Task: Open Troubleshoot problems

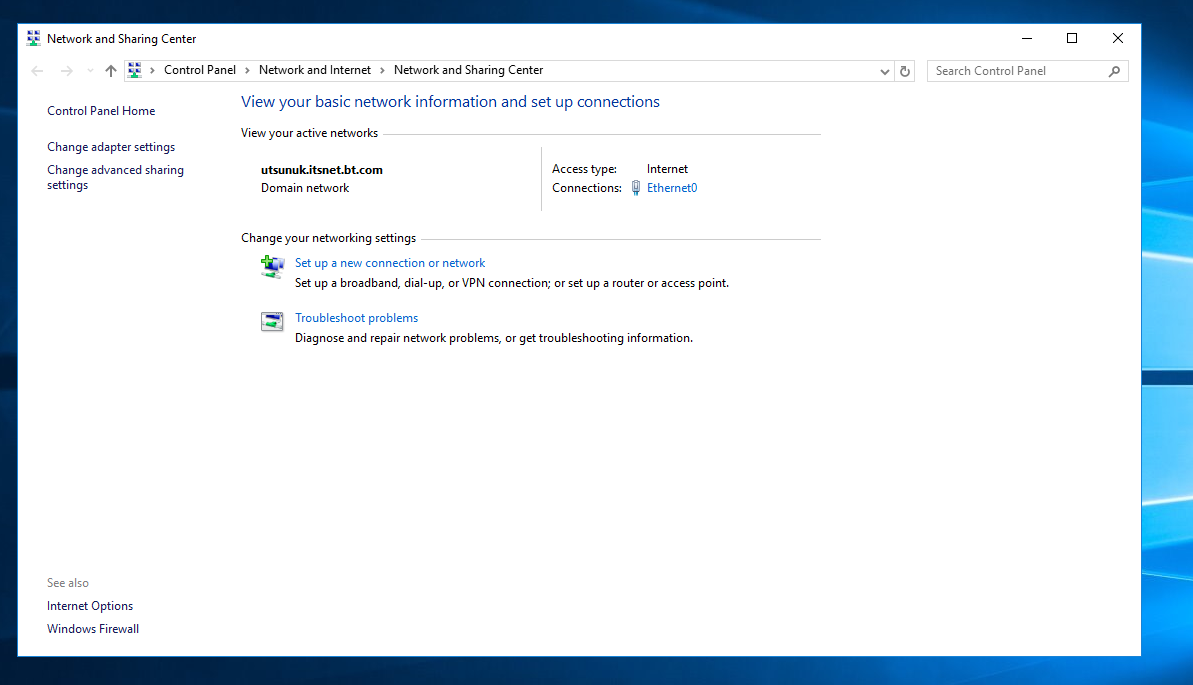Action: 357,318
